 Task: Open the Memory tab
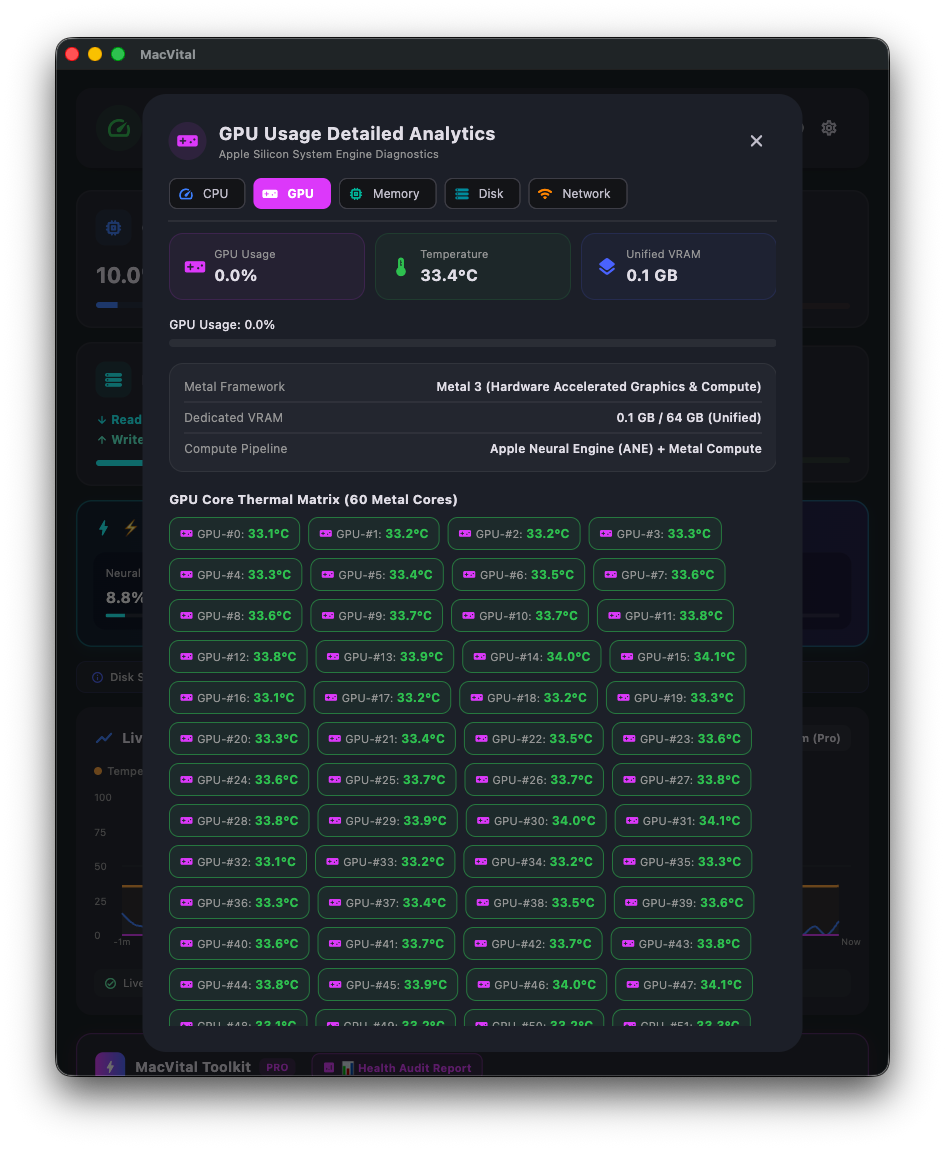(387, 194)
